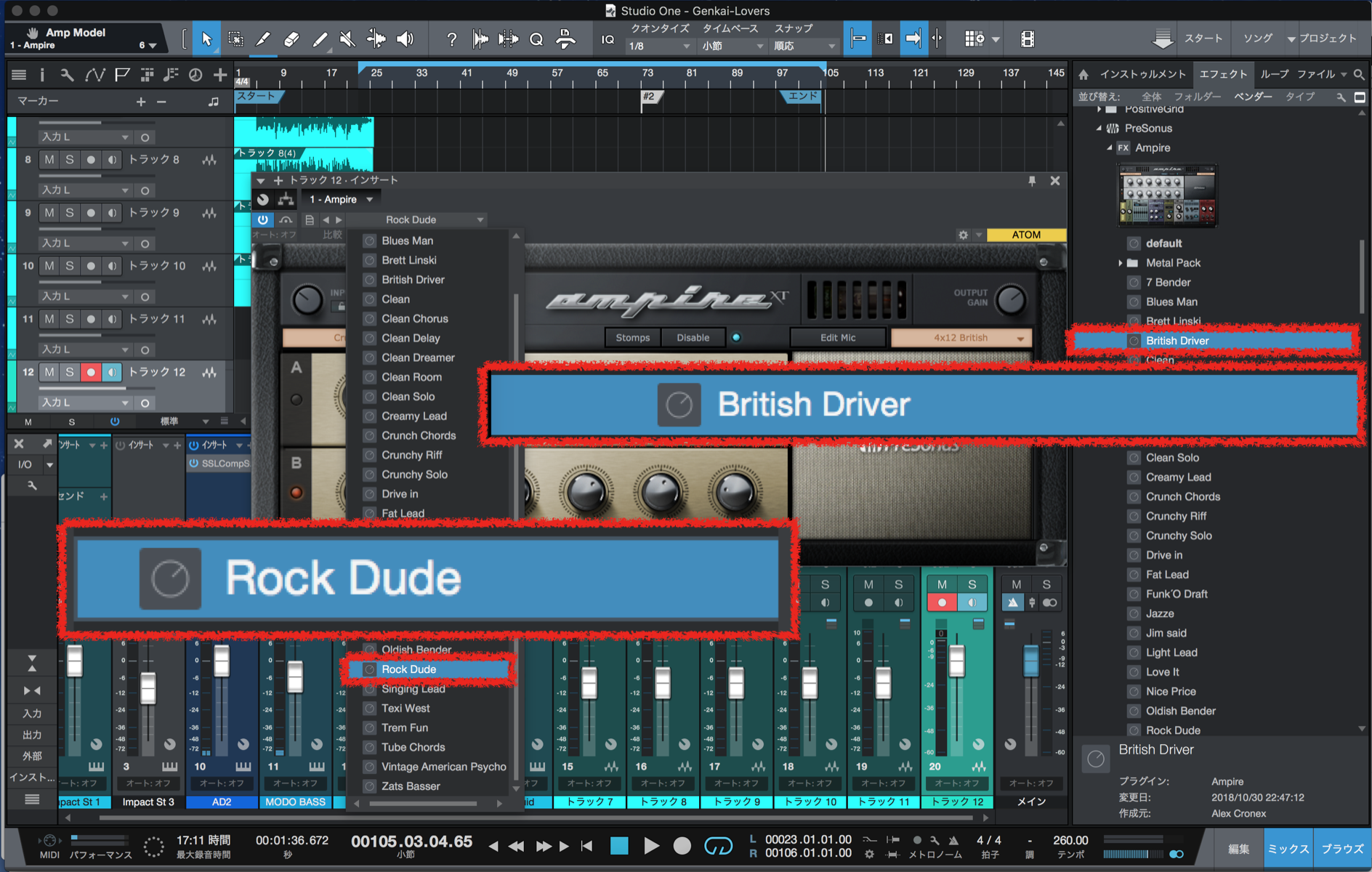Select Clean Chorus preset in list

[x=414, y=318]
